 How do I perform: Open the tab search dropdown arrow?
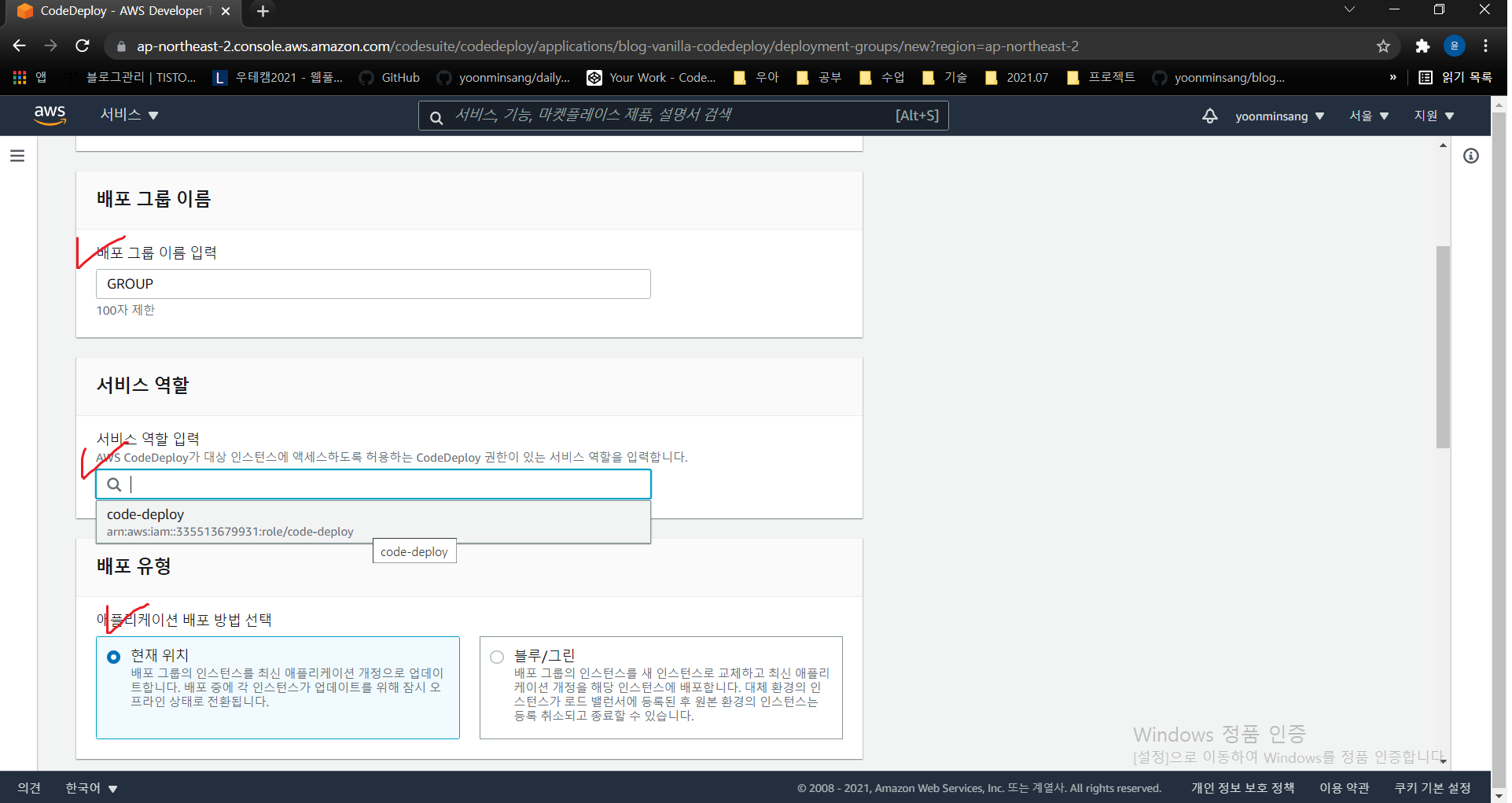pyautogui.click(x=1349, y=10)
